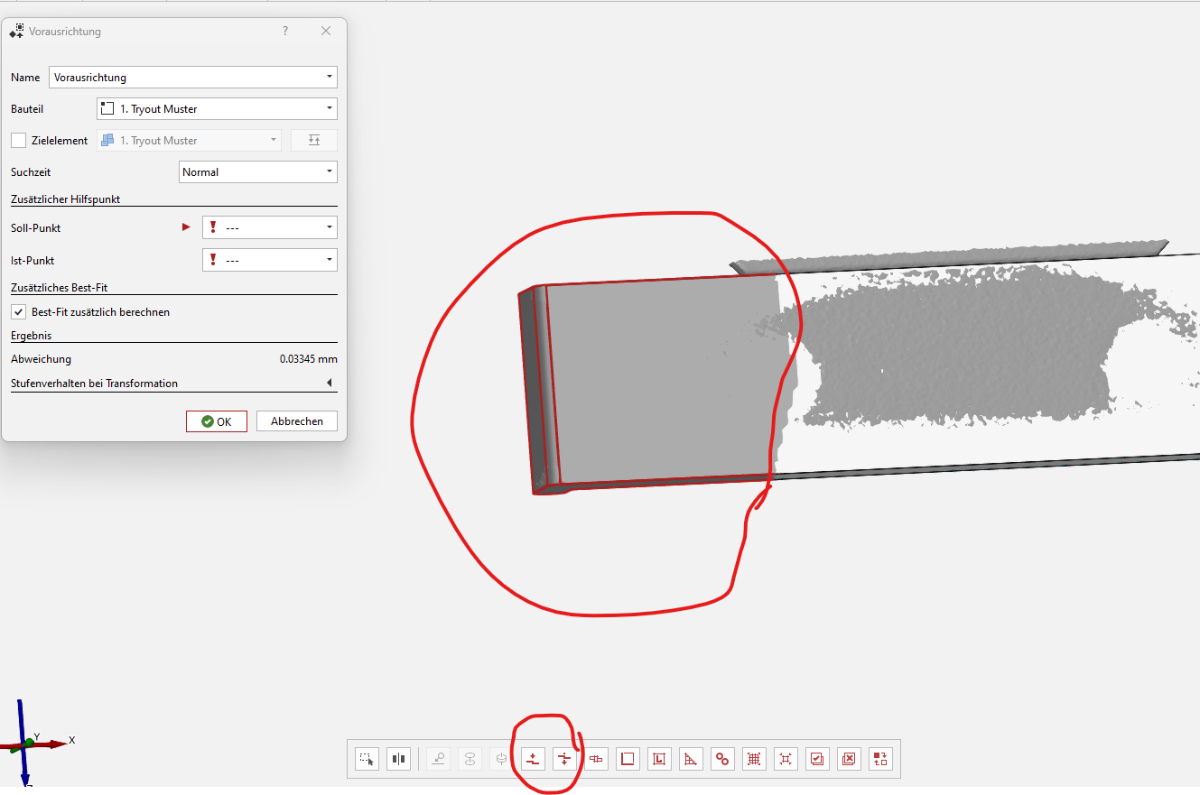Click the Name field Vorausrichtung
This screenshot has width=1200, height=795.
[193, 77]
